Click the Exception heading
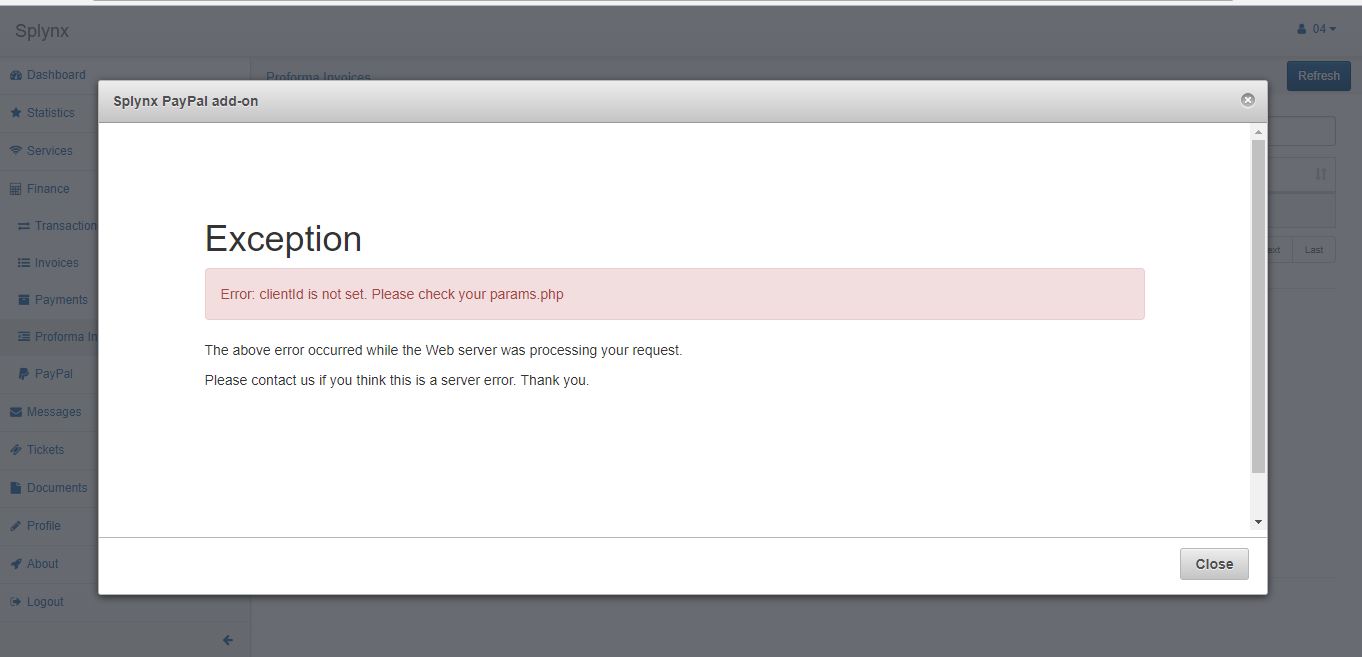 (x=283, y=239)
